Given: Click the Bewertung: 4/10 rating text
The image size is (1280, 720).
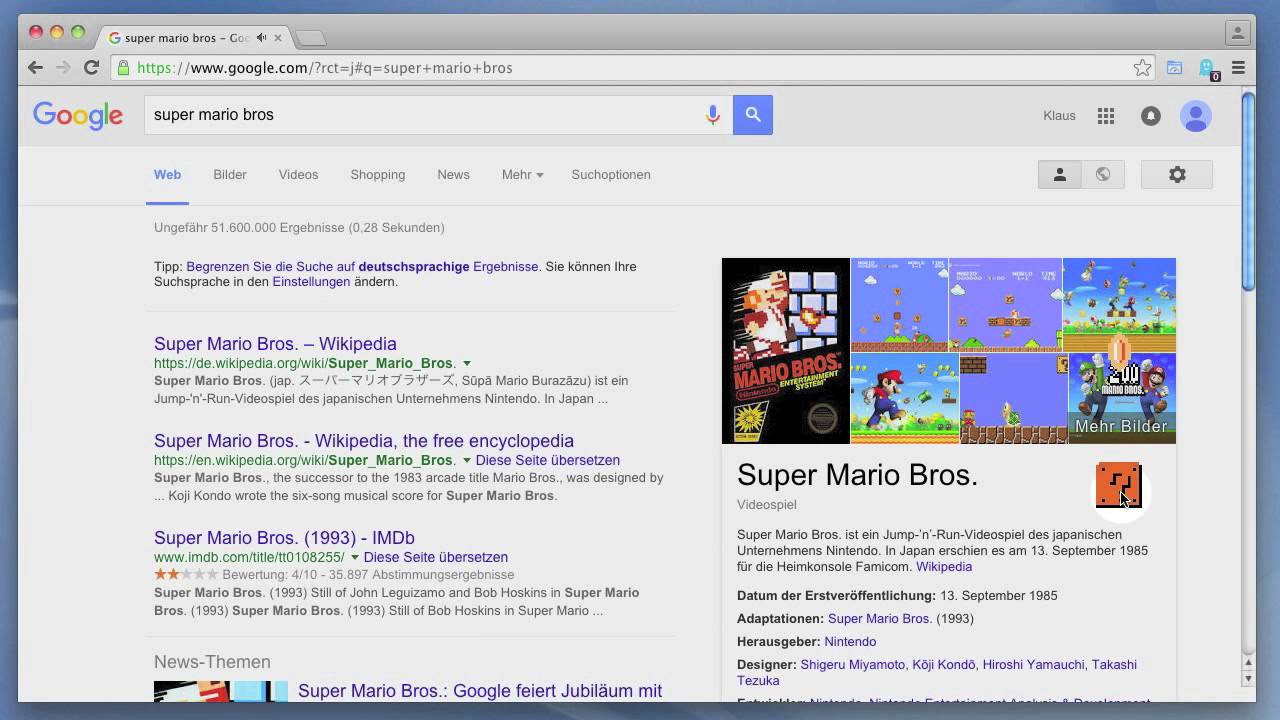Looking at the screenshot, I should (368, 575).
